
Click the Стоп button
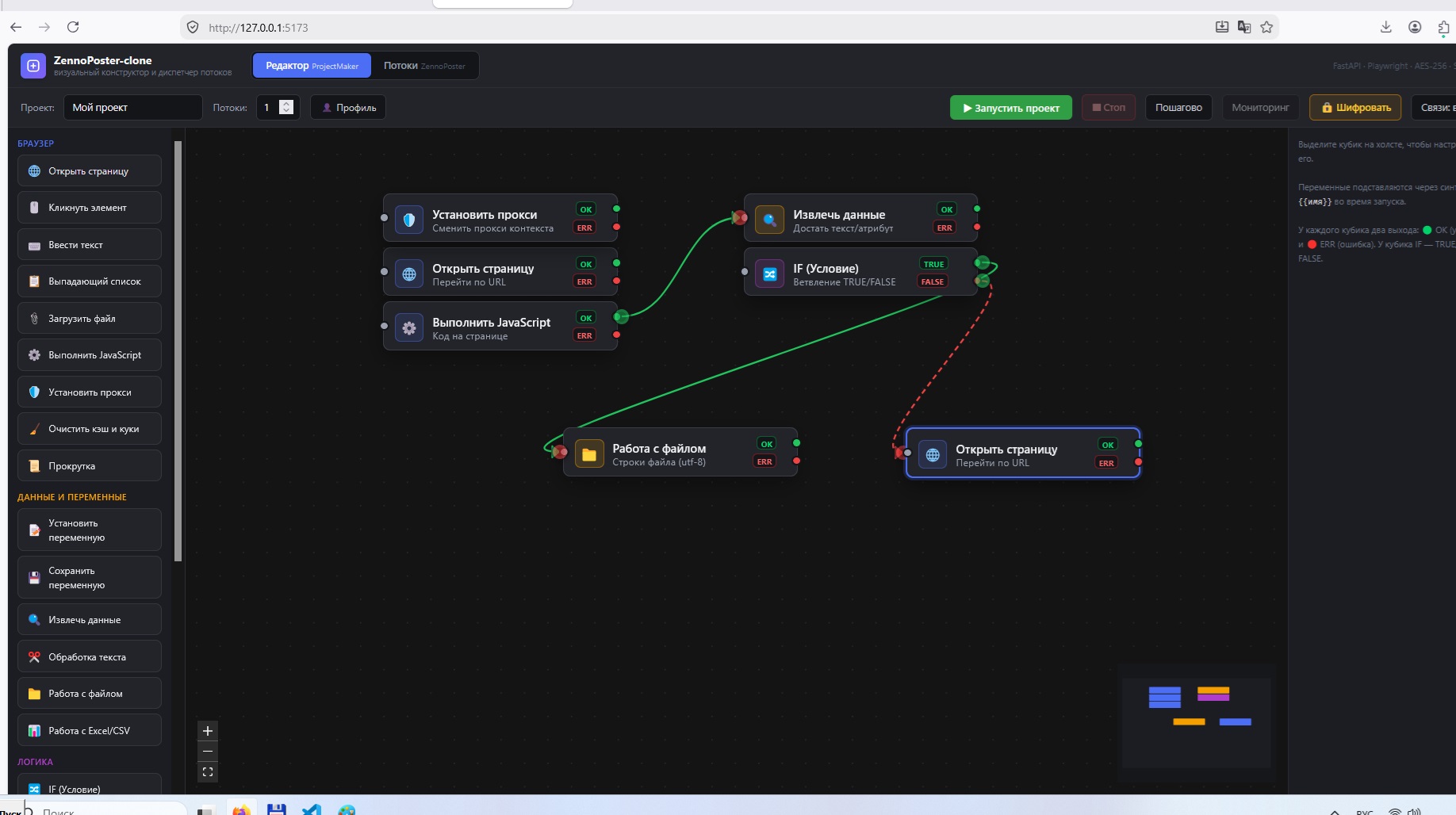[1109, 107]
